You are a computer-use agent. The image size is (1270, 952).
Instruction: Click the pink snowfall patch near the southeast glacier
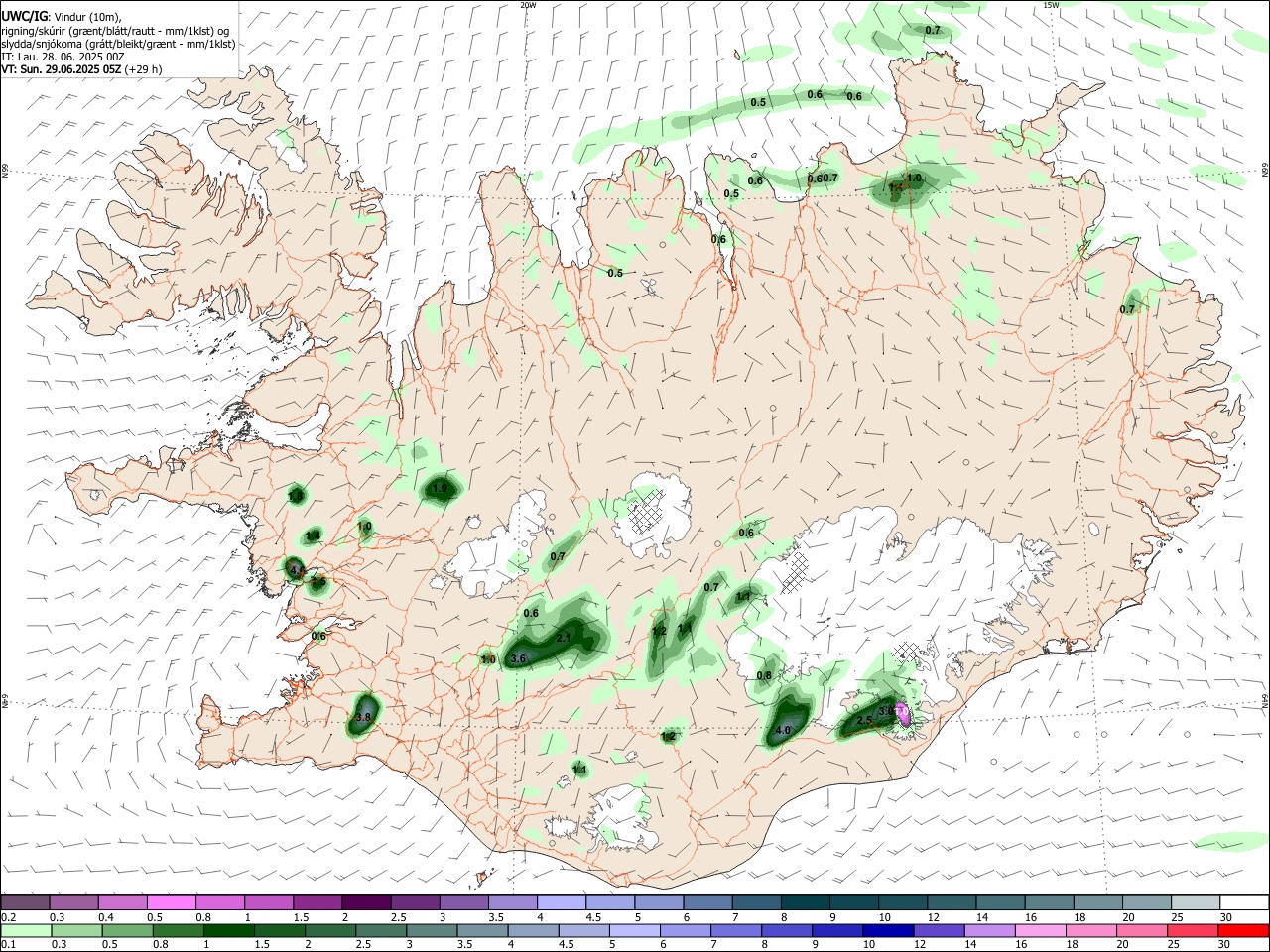point(902,715)
